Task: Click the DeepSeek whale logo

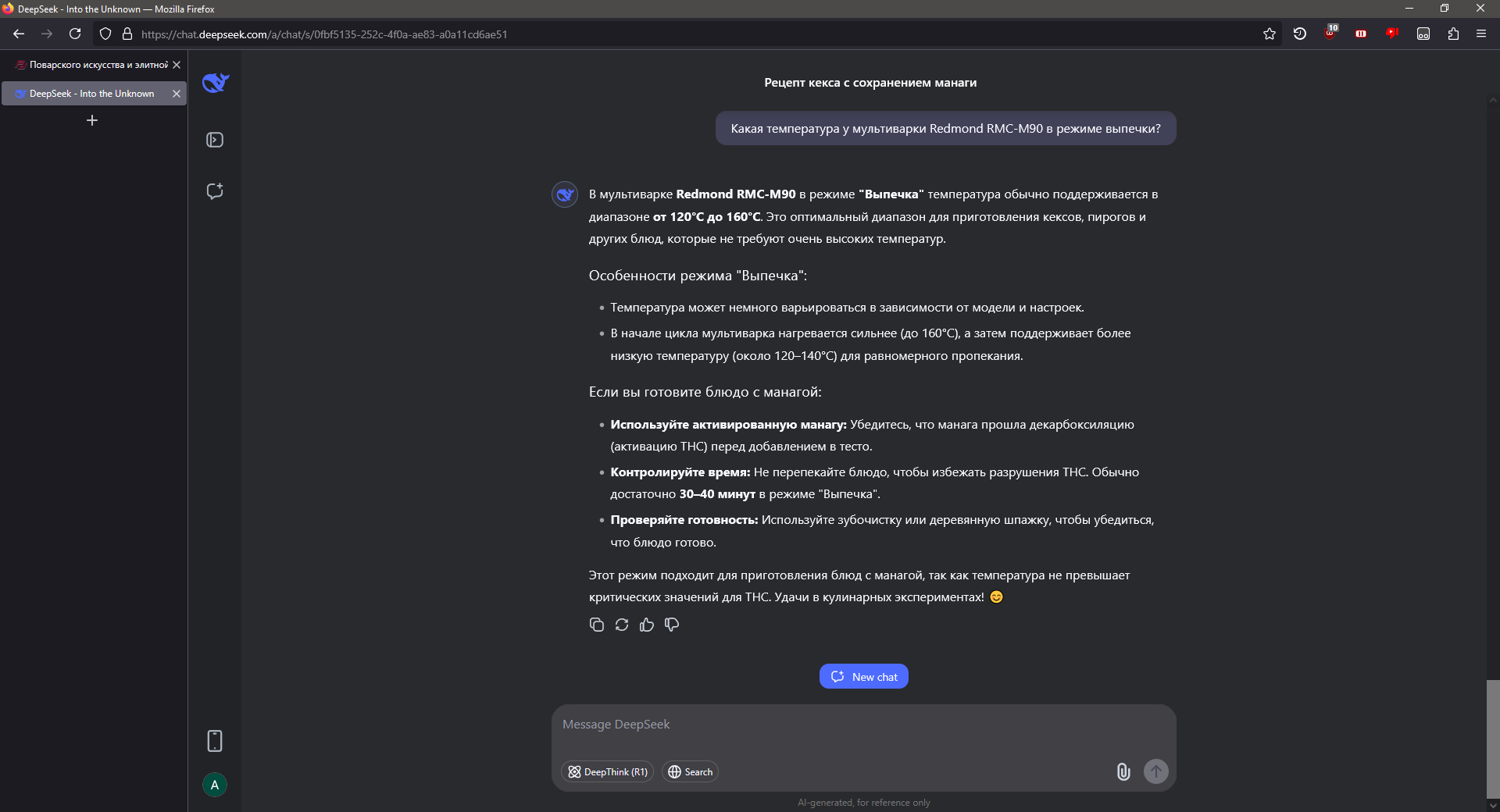Action: [215, 83]
